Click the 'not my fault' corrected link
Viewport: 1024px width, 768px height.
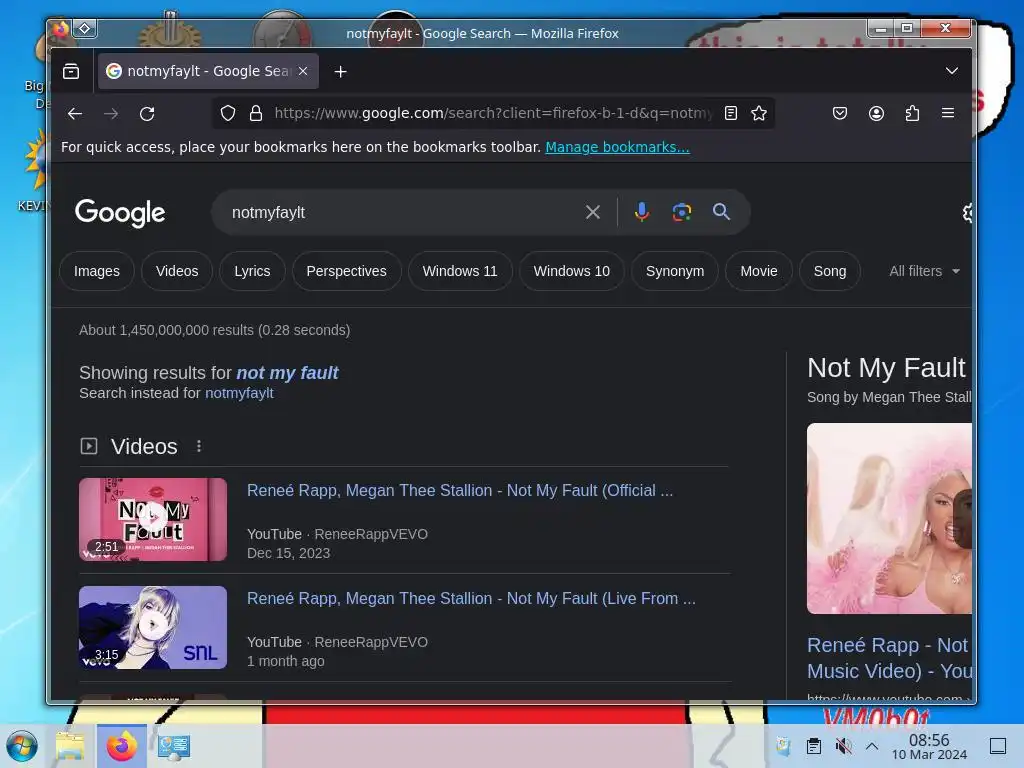tap(287, 373)
